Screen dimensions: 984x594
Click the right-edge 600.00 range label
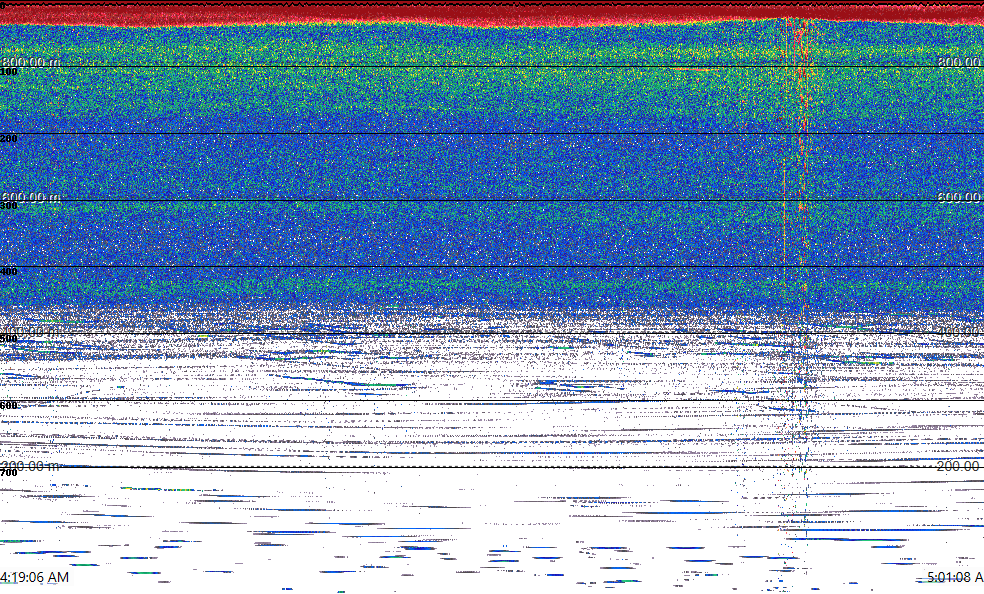tap(960, 197)
